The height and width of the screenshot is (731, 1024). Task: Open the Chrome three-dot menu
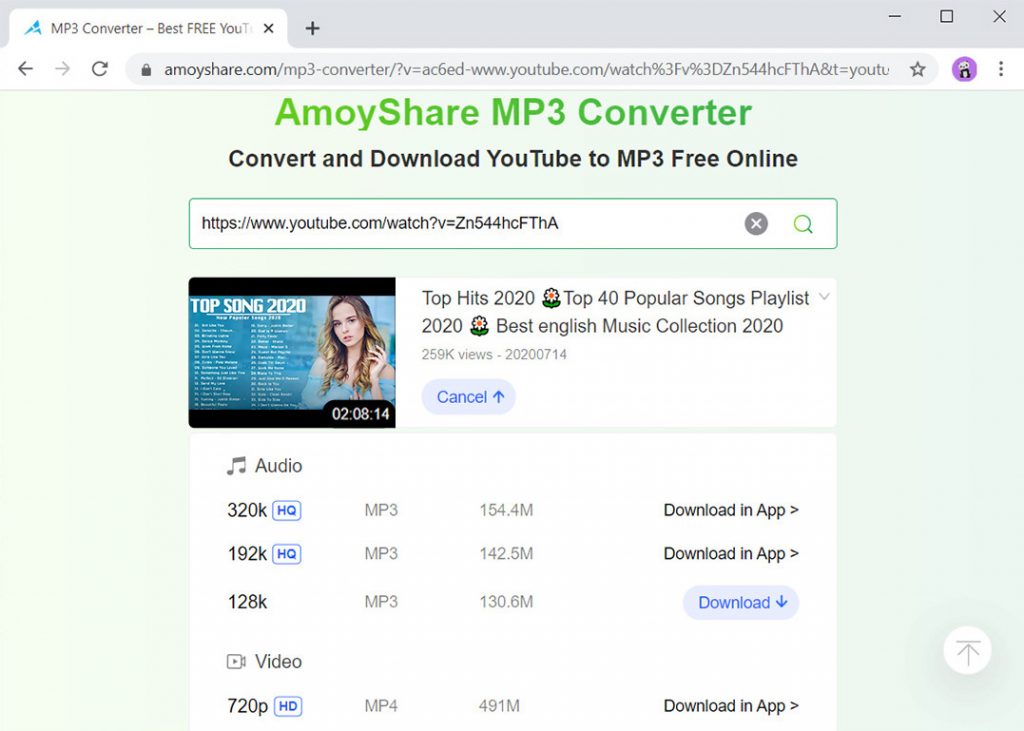(1000, 69)
